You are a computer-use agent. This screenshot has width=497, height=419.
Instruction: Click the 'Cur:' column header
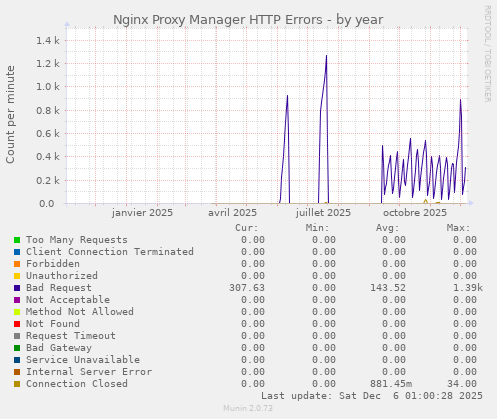point(247,228)
